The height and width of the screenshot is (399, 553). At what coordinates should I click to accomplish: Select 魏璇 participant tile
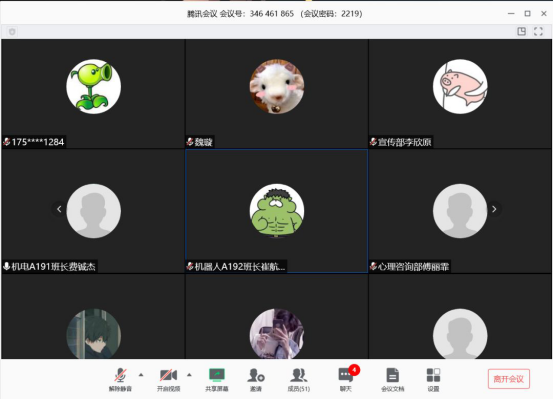coord(277,94)
